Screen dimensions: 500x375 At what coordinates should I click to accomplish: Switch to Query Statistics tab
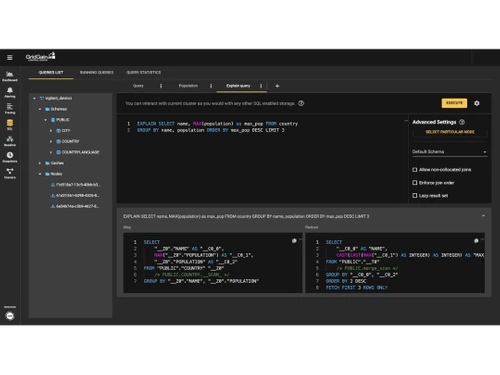(x=144, y=72)
